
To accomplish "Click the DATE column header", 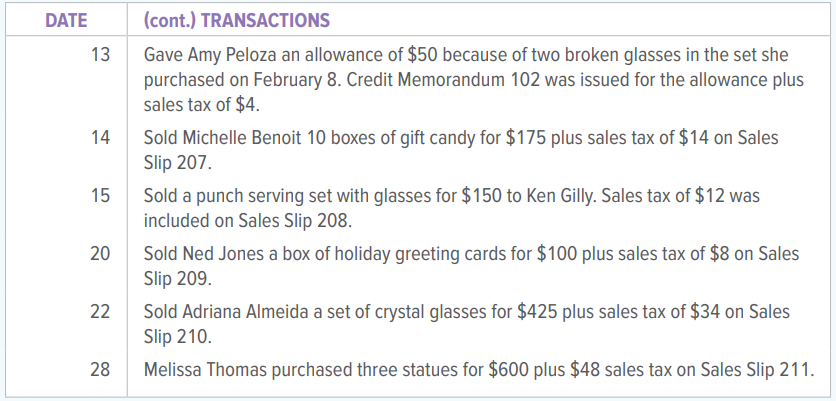I will click(66, 20).
